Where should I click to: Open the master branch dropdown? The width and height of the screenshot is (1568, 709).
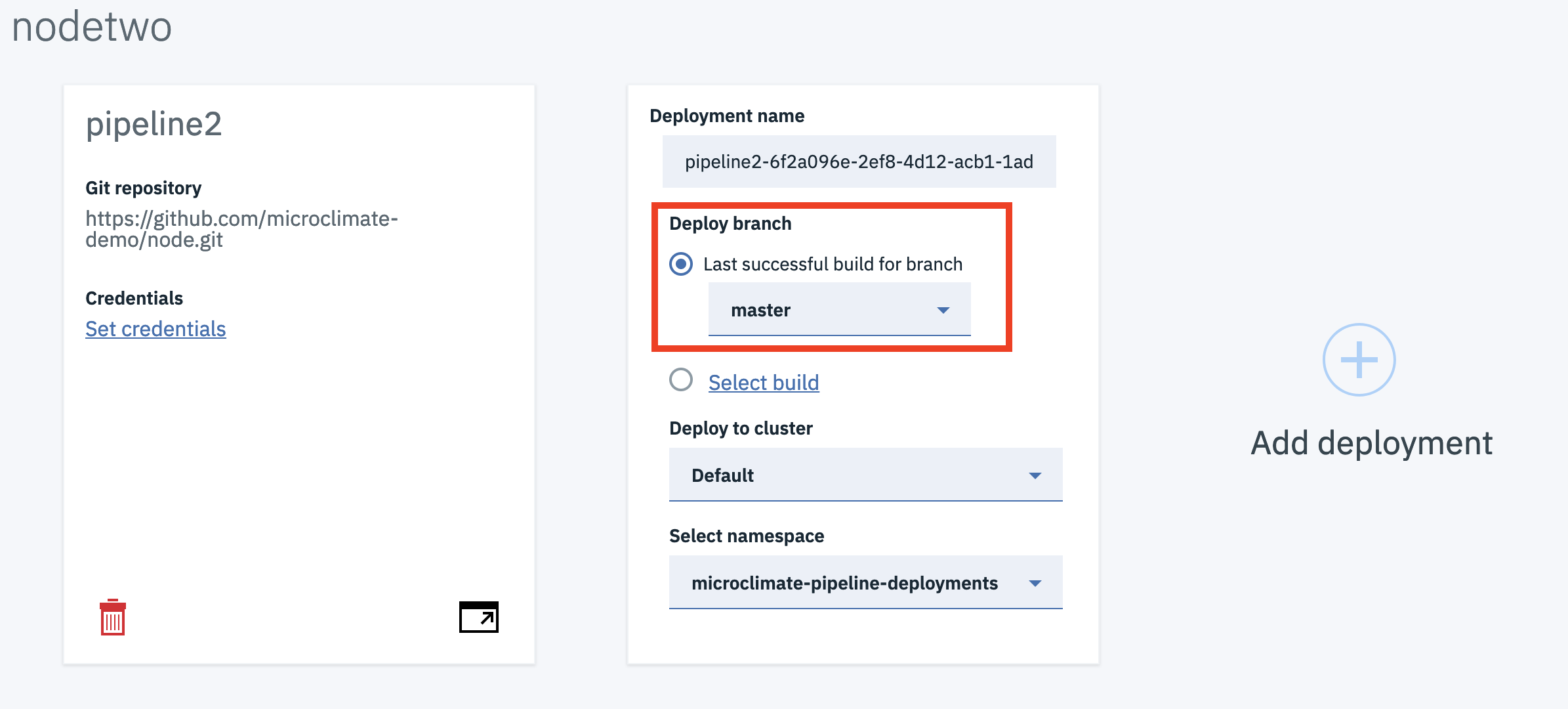pyautogui.click(x=838, y=310)
